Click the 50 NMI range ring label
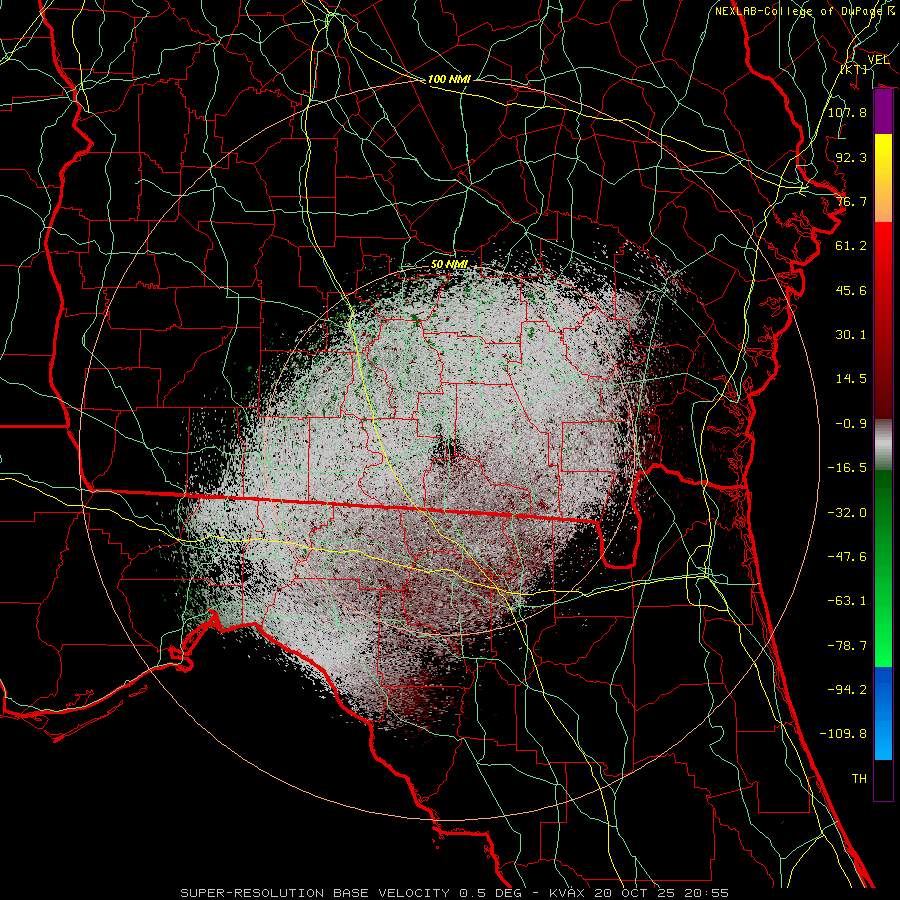Screen dimensions: 900x900 [449, 264]
